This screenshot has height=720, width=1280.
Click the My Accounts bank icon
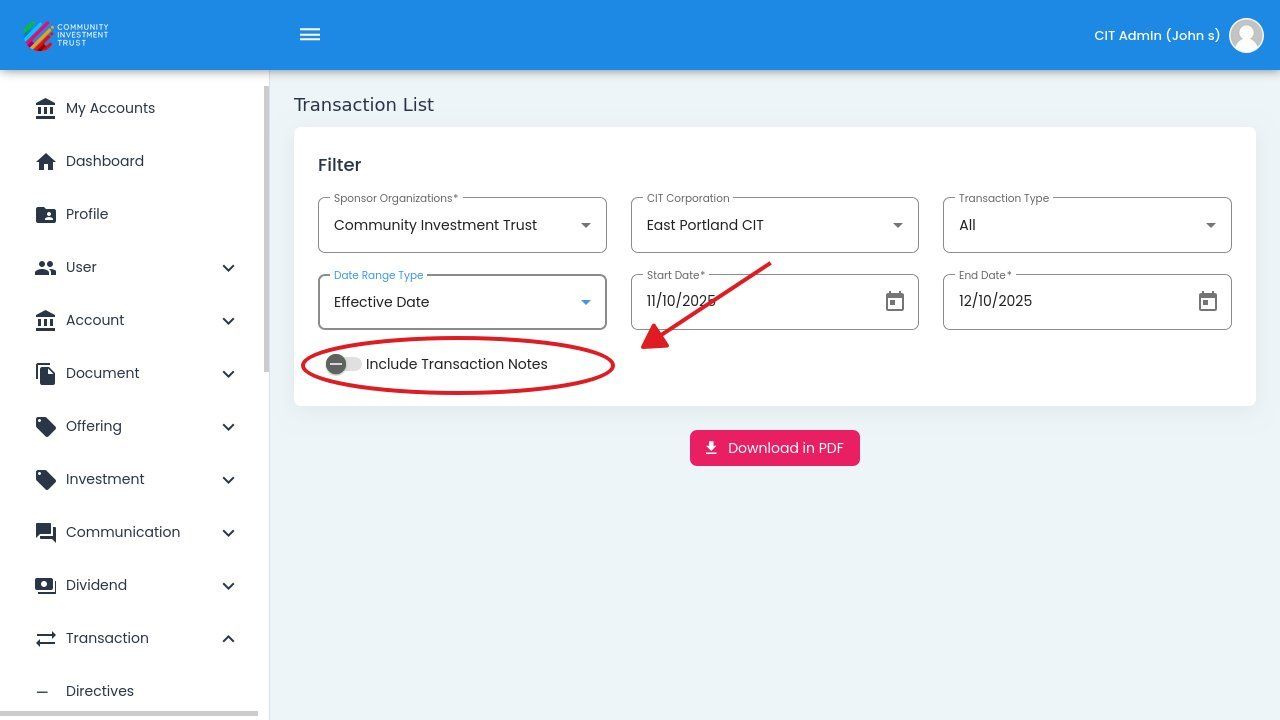(45, 108)
